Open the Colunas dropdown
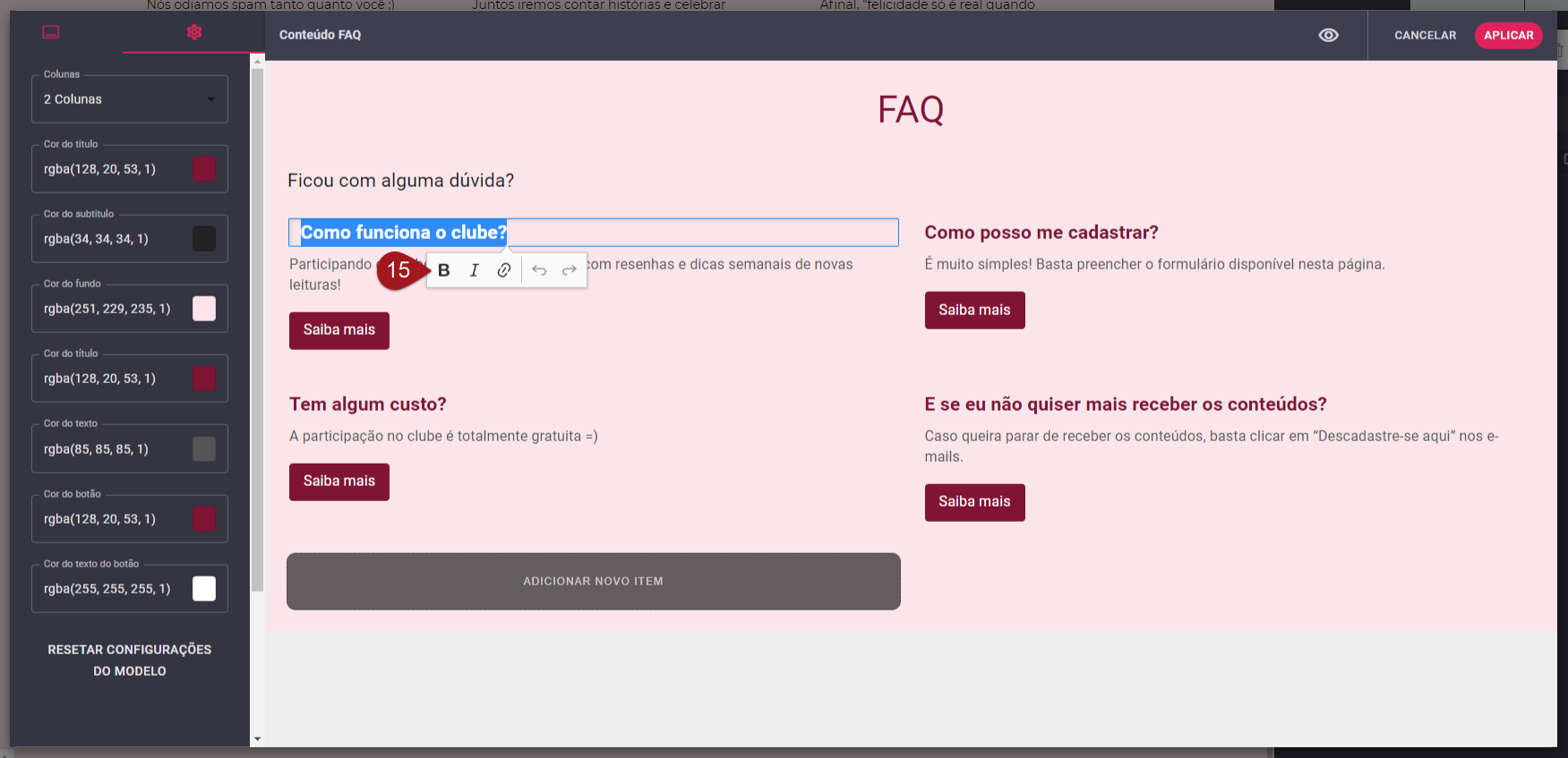This screenshot has width=1568, height=758. (x=130, y=99)
